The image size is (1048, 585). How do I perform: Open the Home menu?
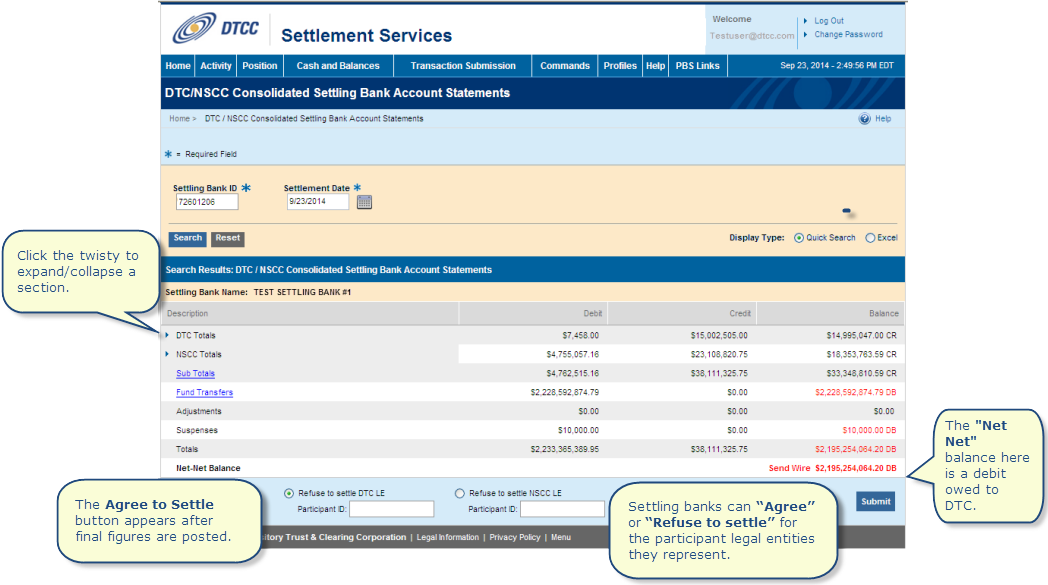tap(178, 66)
